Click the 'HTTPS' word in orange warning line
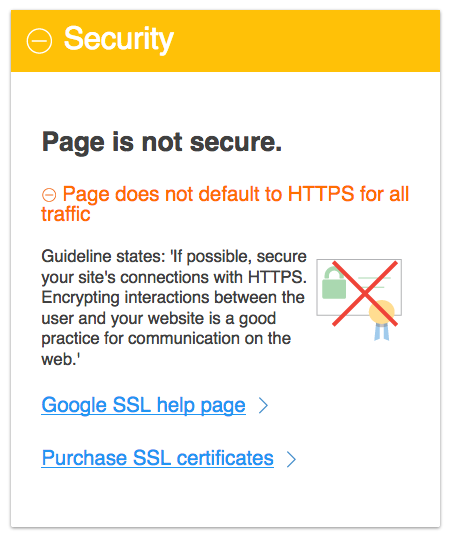 tap(321, 194)
